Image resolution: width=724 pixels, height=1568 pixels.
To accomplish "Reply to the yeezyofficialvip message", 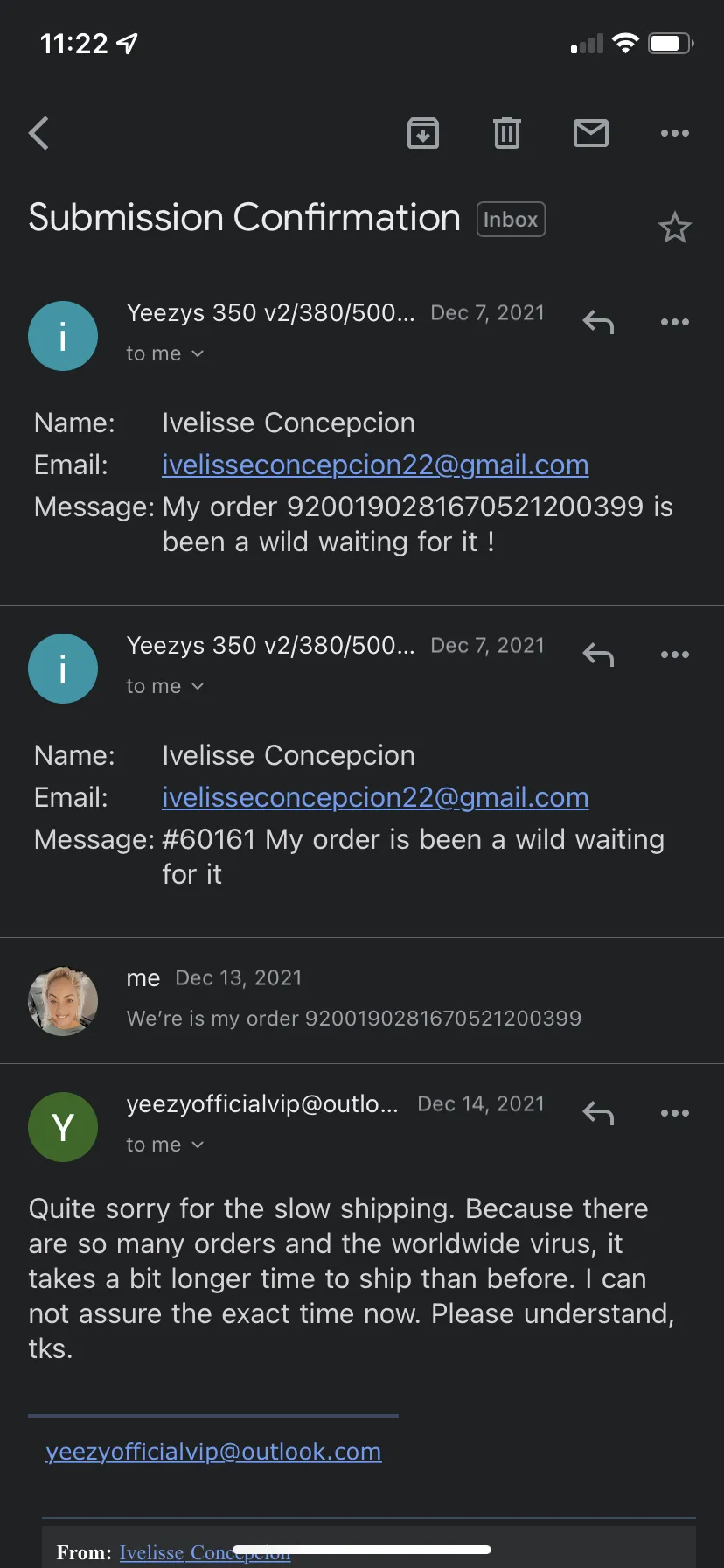I will click(x=598, y=1114).
